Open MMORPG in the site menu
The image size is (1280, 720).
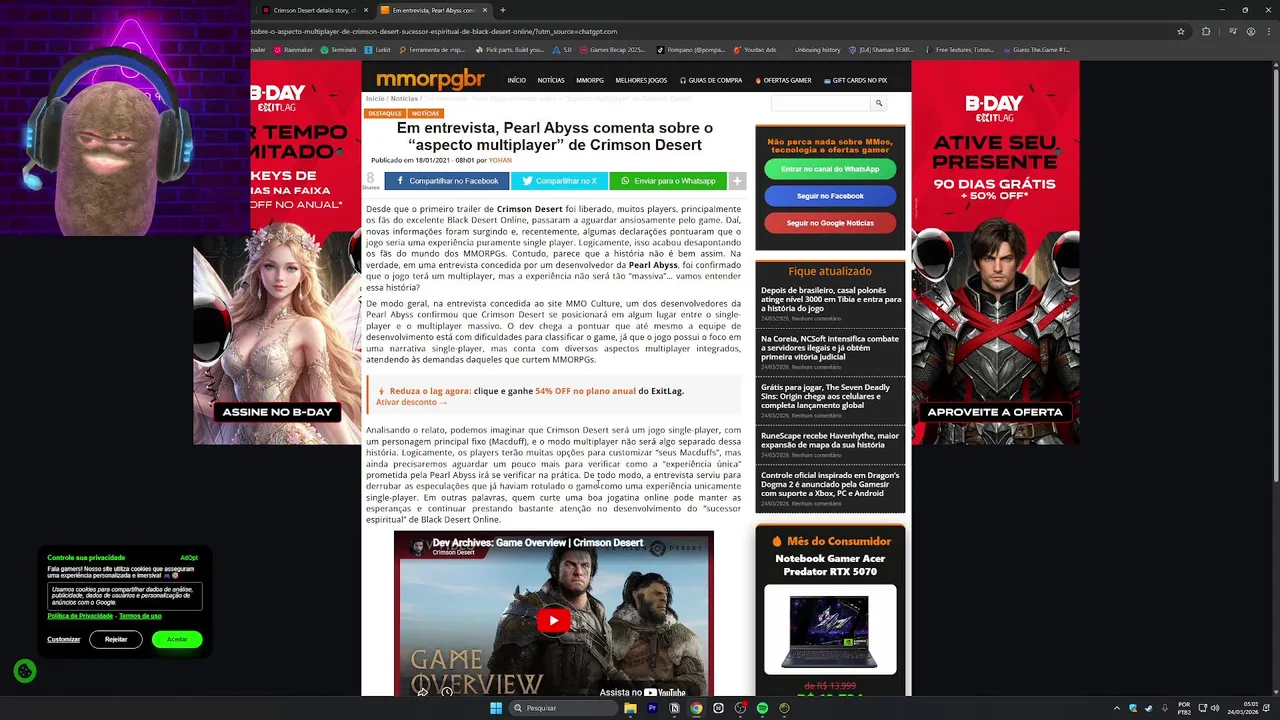[590, 80]
